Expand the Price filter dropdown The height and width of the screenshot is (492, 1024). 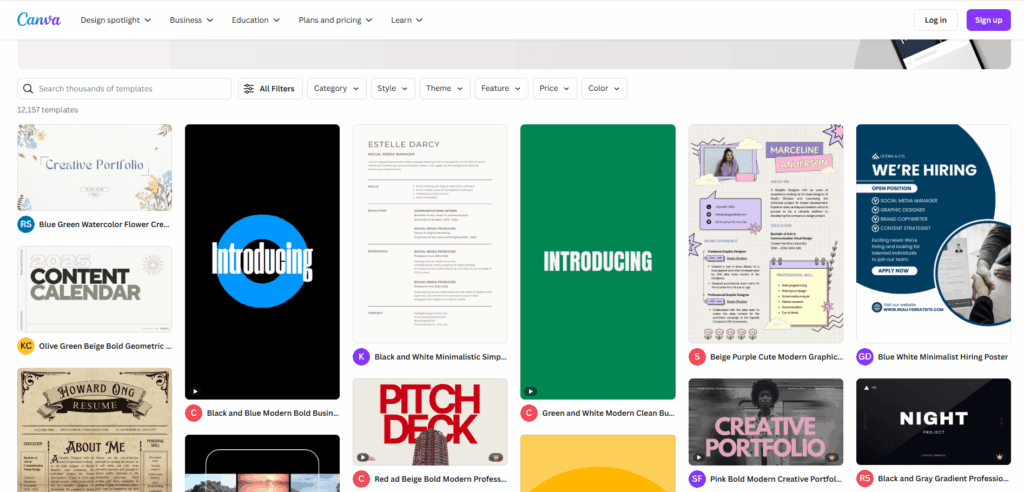(555, 89)
